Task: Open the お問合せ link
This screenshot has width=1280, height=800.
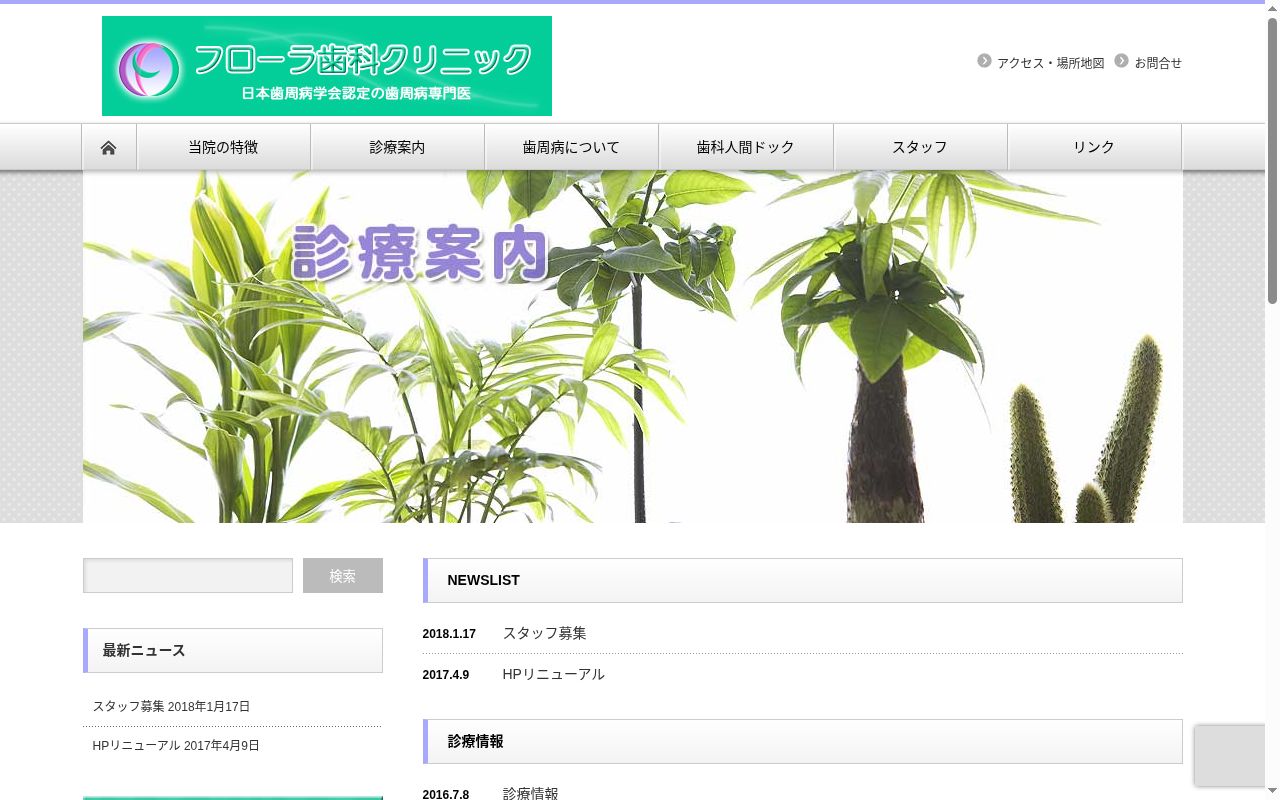Action: (x=1158, y=63)
